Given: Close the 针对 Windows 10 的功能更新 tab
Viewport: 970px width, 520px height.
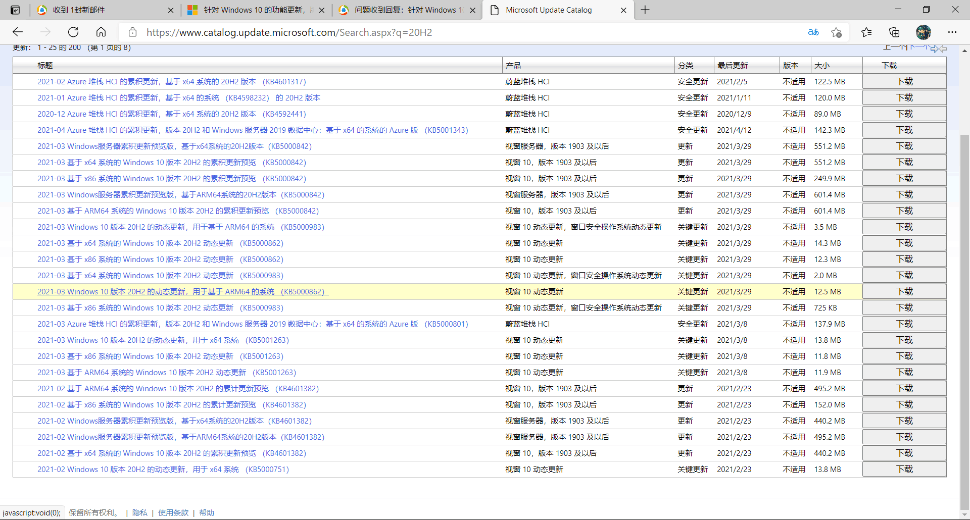Looking at the screenshot, I should [322, 10].
